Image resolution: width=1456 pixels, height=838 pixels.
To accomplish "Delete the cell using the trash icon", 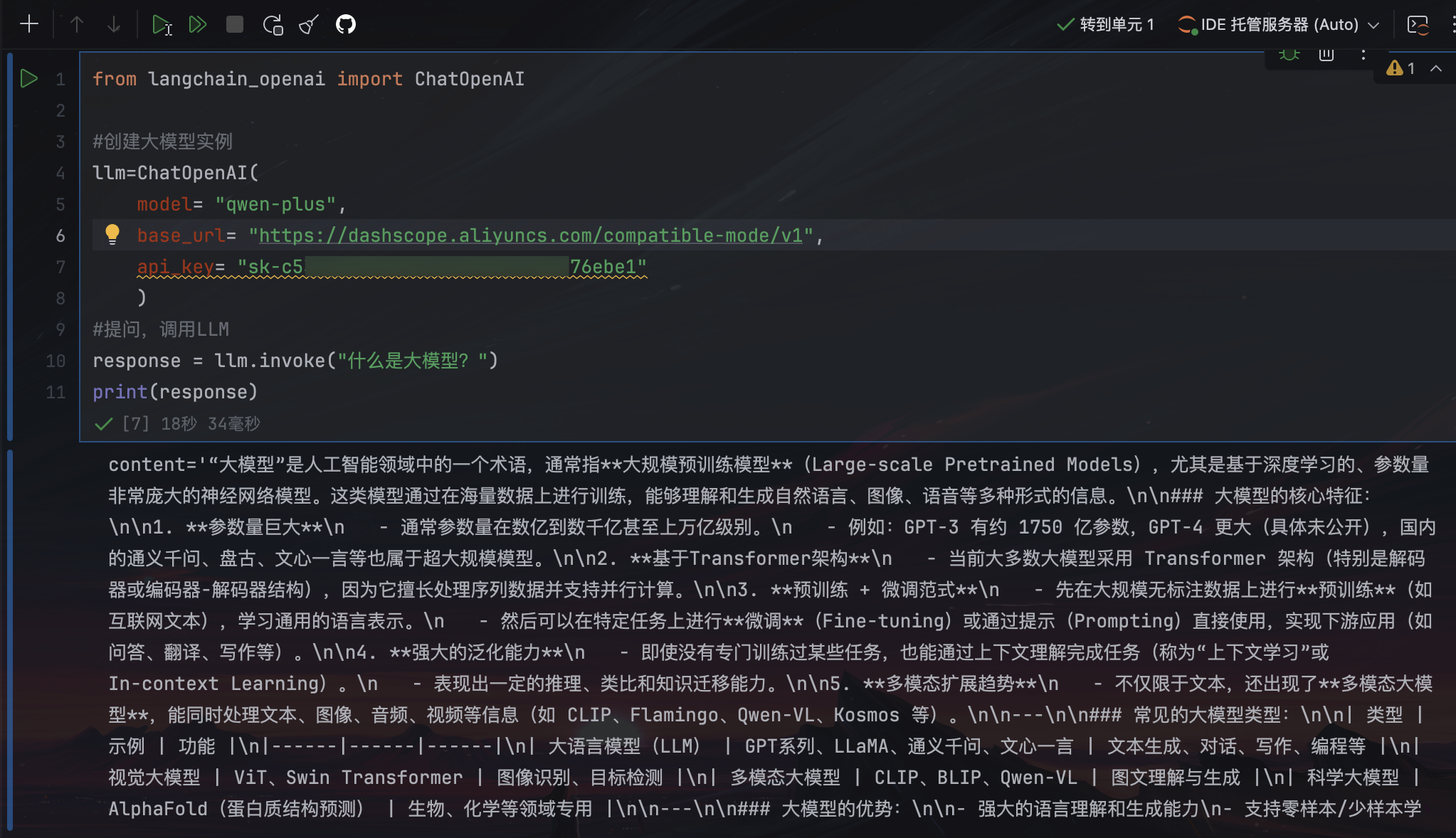I will click(1326, 54).
